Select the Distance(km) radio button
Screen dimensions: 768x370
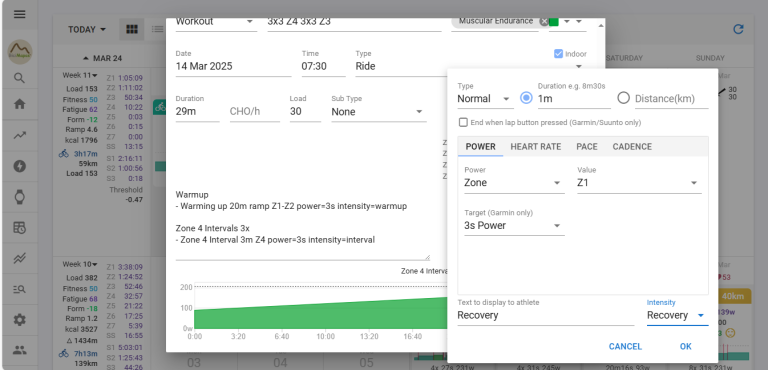pyautogui.click(x=623, y=98)
